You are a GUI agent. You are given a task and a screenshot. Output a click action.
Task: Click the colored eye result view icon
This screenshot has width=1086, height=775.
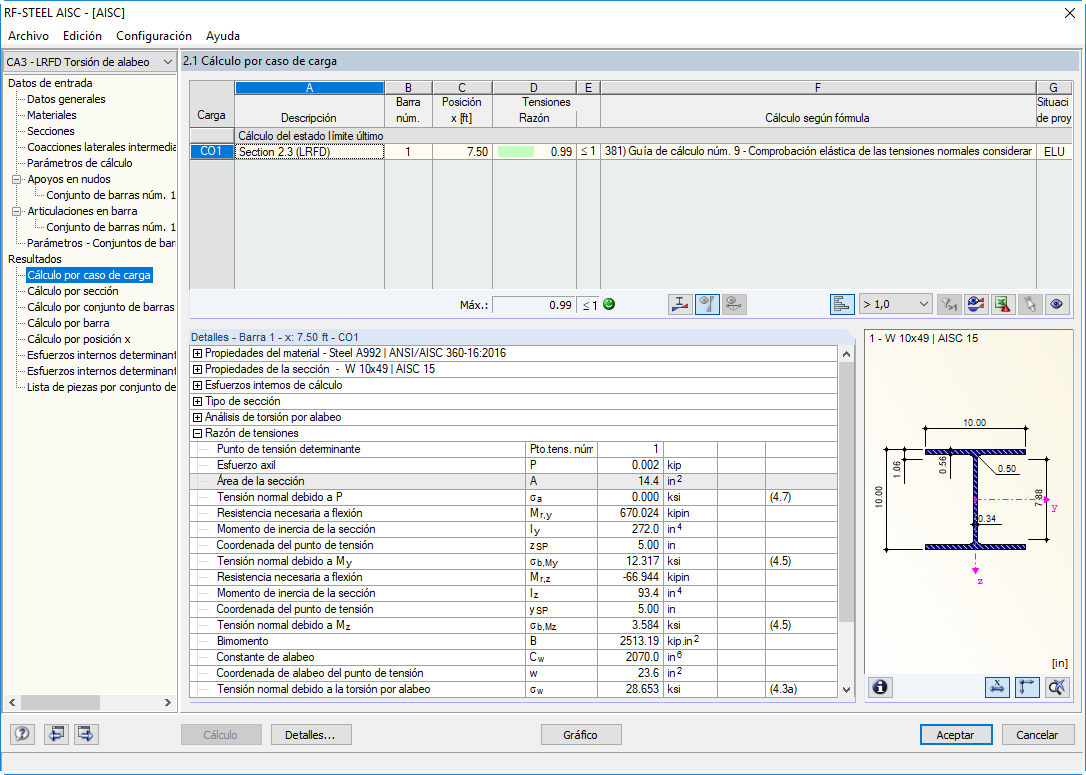coord(976,304)
